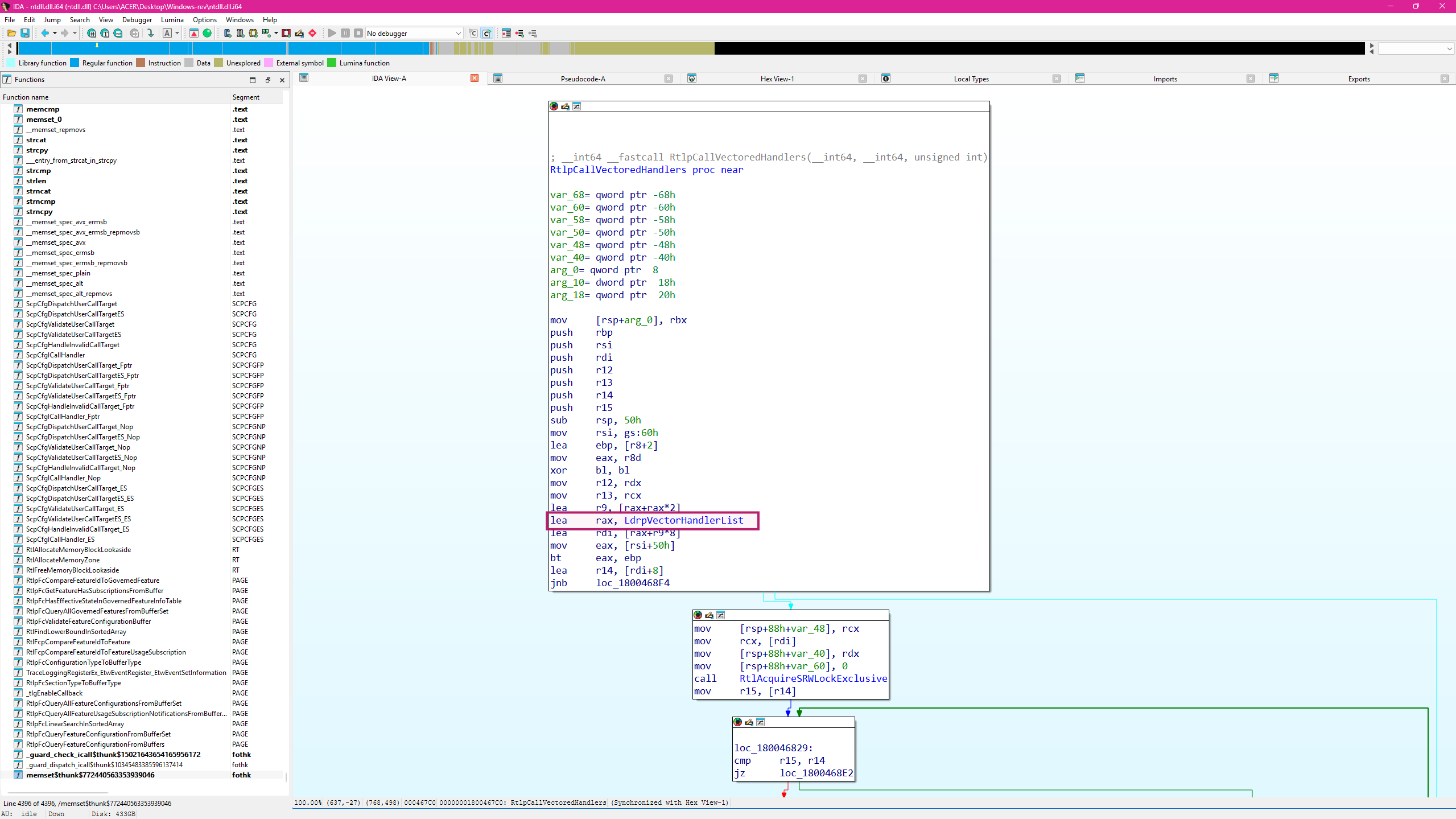The height and width of the screenshot is (819, 1456).
Task: Toggle the highlighted 'C' toolbar button
Action: click(486, 33)
